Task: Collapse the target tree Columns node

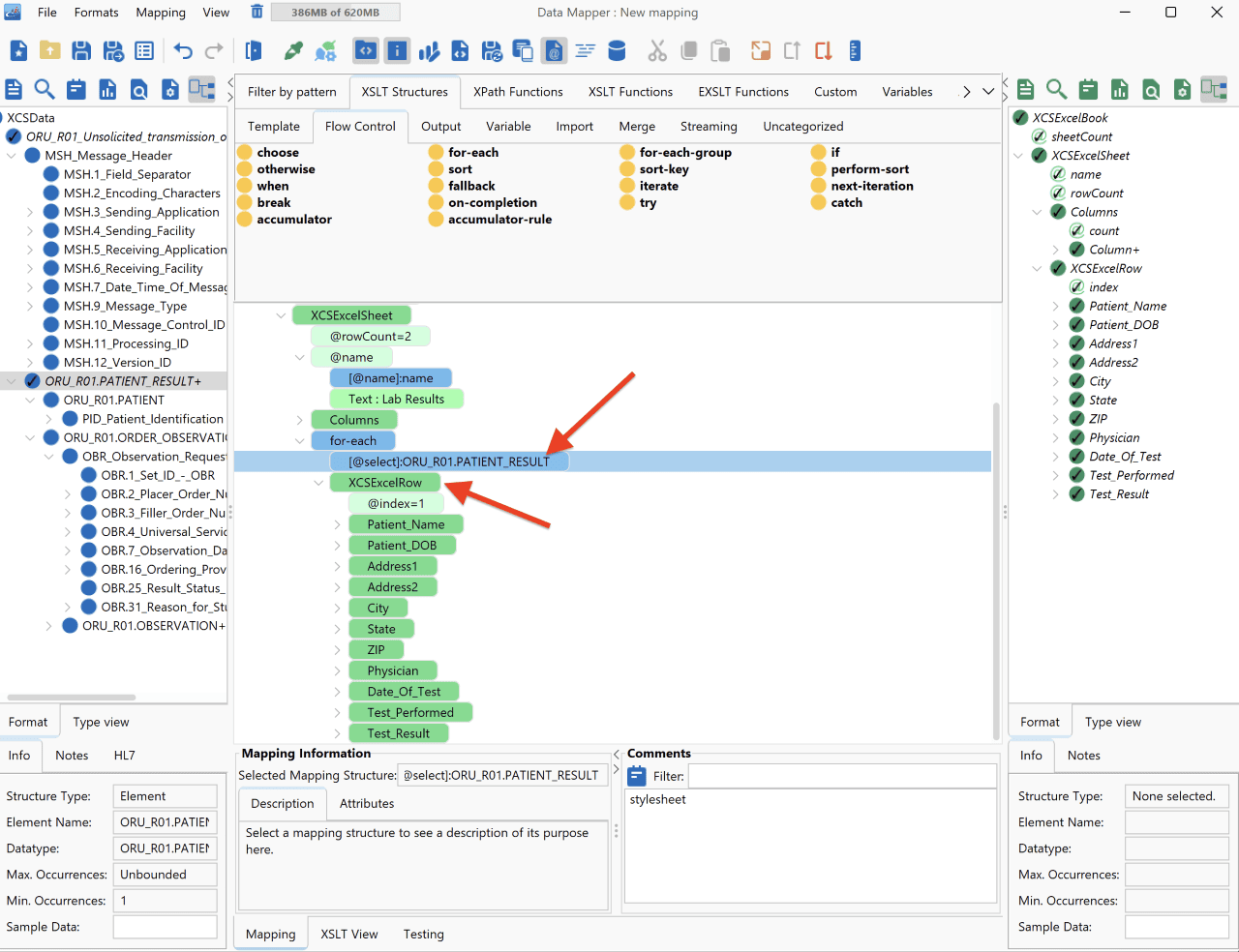Action: coord(1037,212)
